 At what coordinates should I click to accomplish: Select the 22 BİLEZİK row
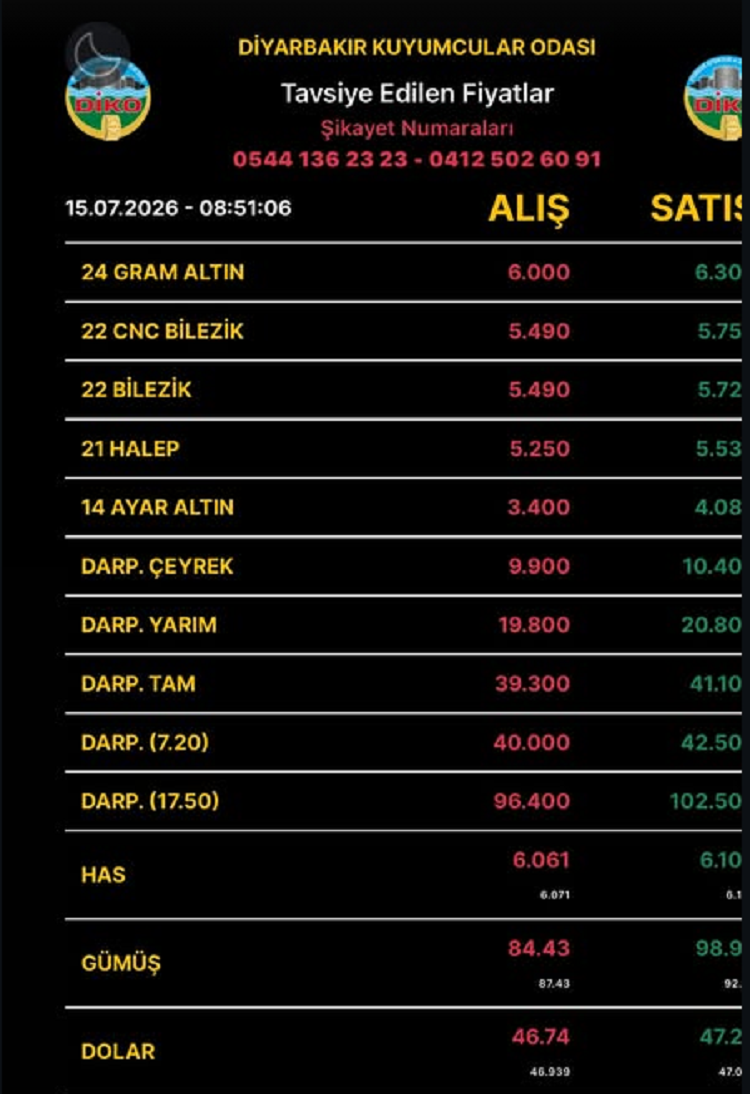click(403, 389)
